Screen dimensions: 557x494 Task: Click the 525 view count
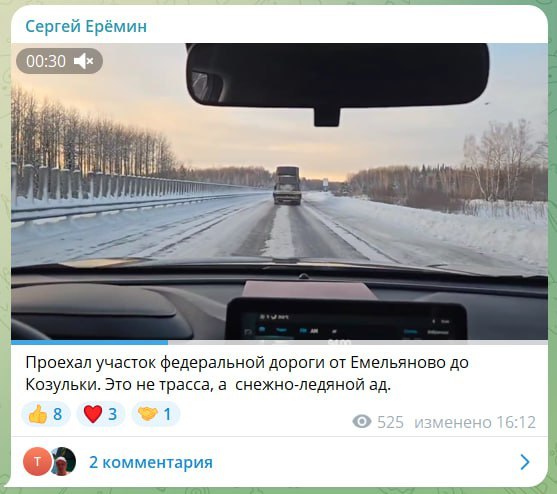click(390, 422)
